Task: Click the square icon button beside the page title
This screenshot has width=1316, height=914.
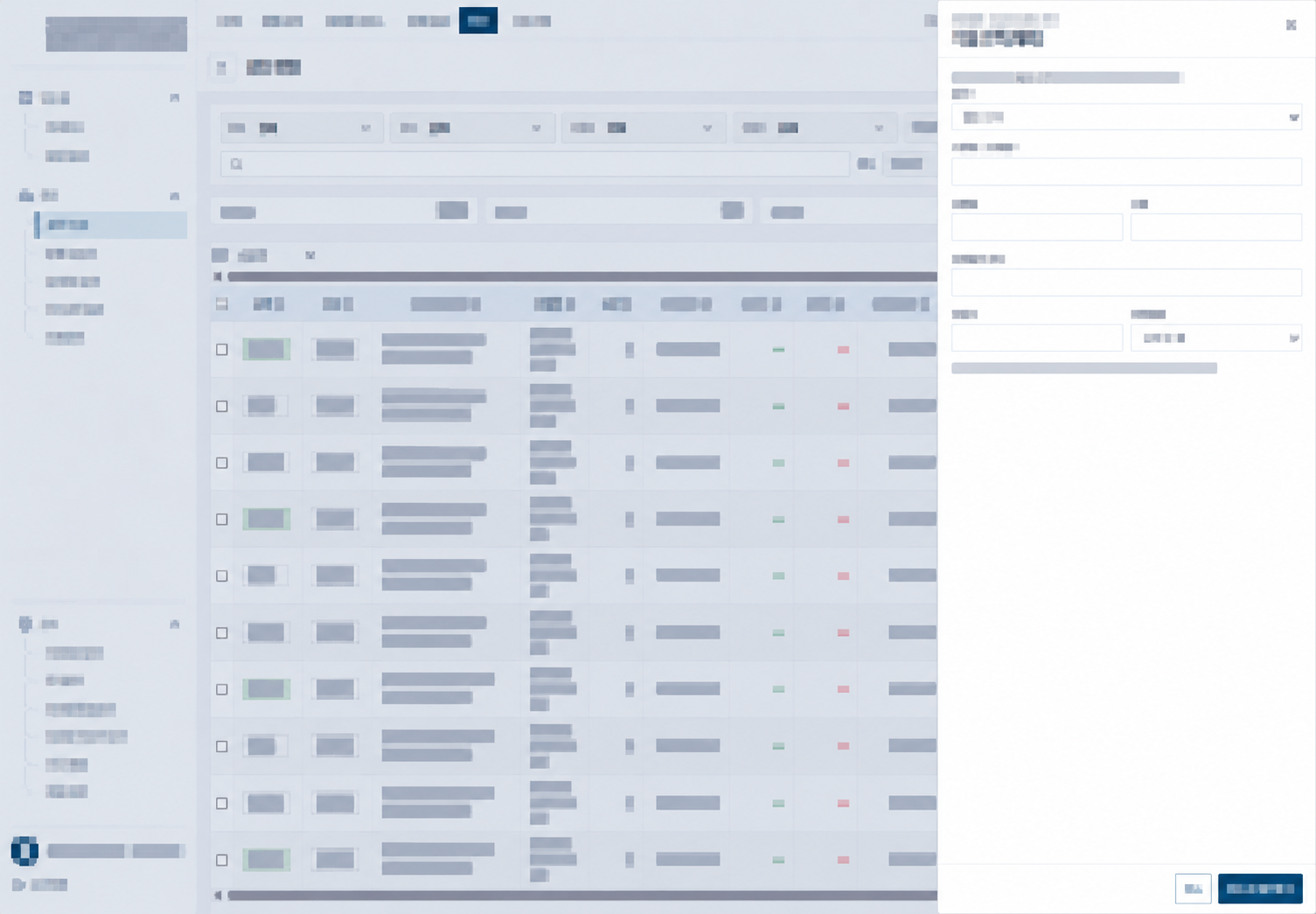Action: coord(221,67)
